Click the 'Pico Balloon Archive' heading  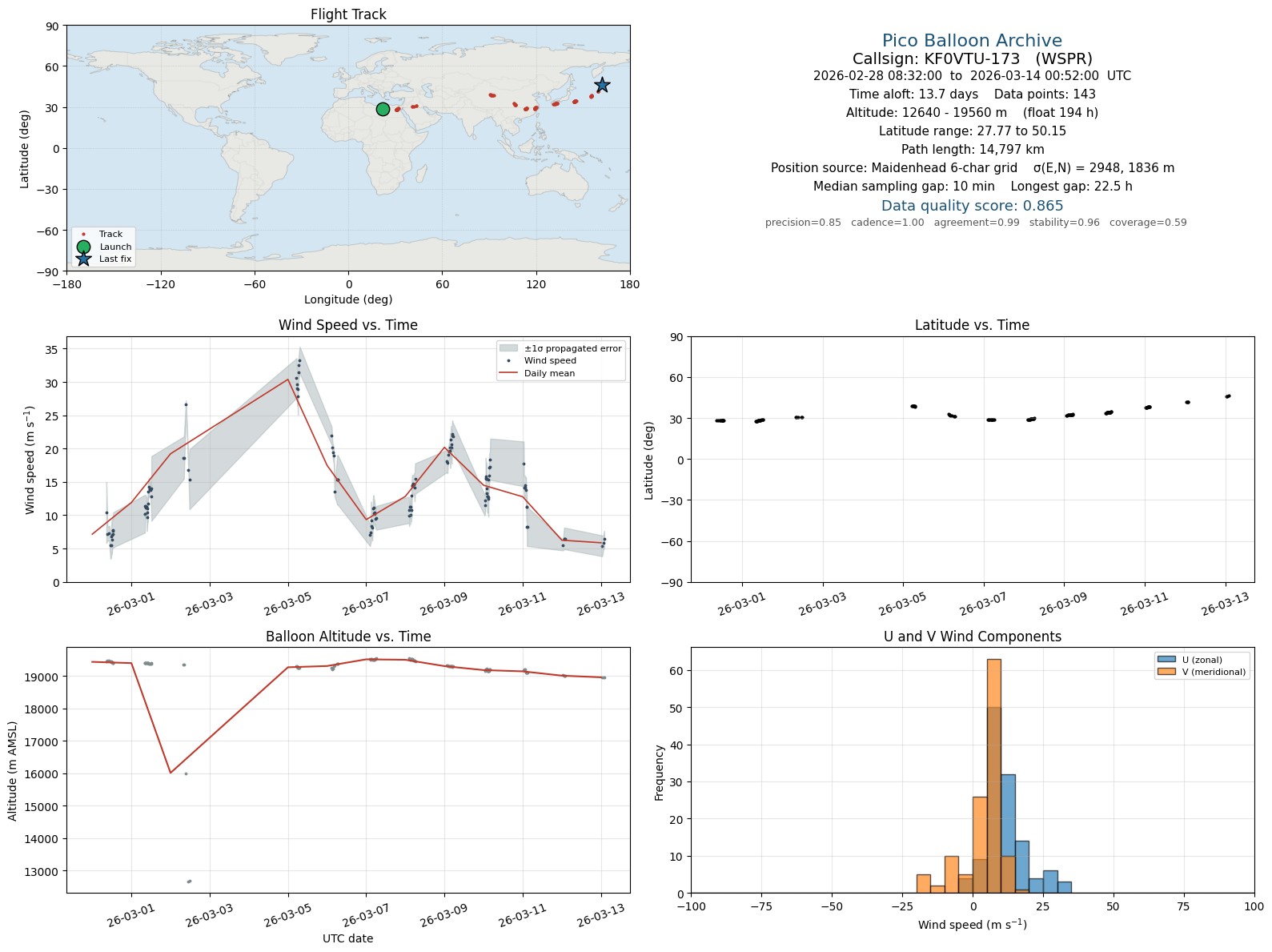click(972, 41)
